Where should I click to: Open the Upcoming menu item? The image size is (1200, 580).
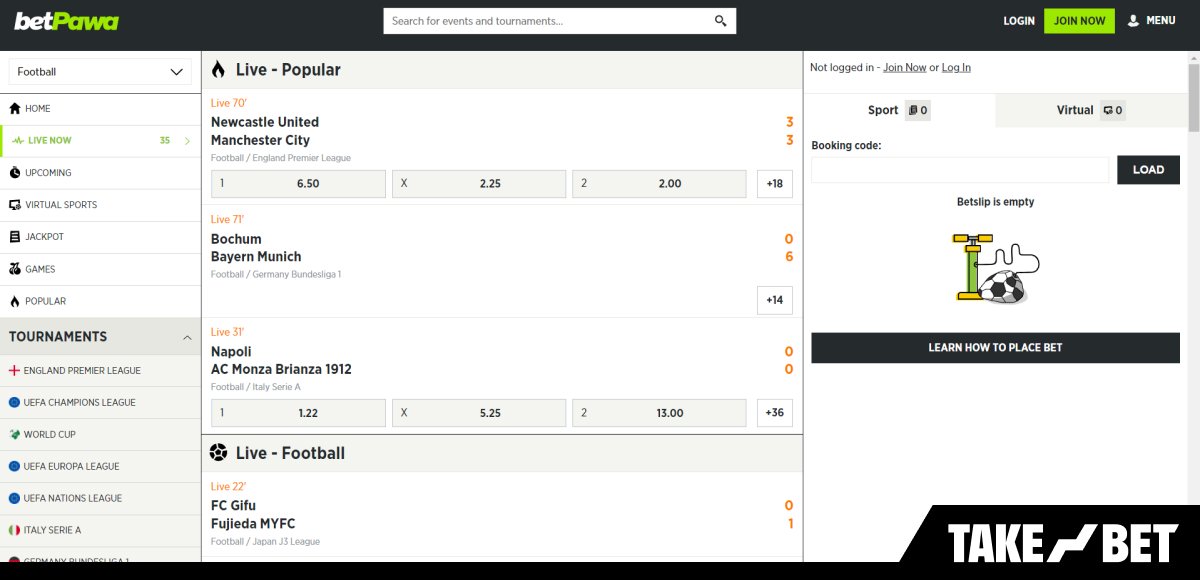click(100, 173)
